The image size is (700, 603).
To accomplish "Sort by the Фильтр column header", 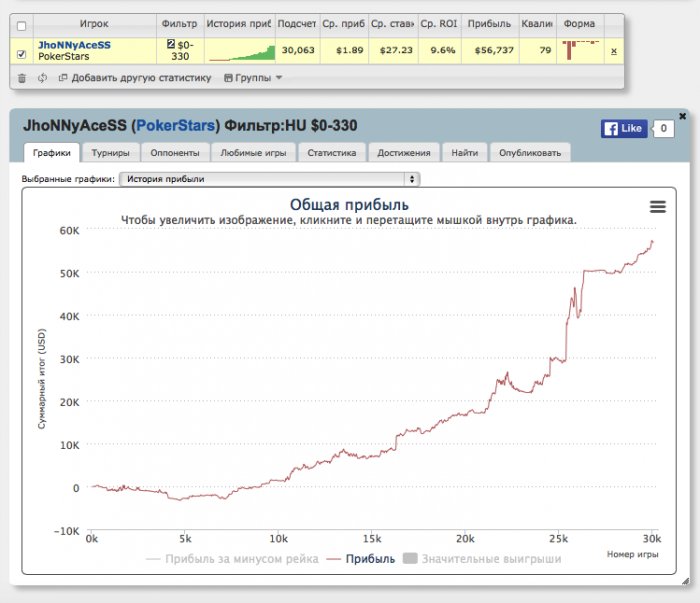I will [x=179, y=24].
